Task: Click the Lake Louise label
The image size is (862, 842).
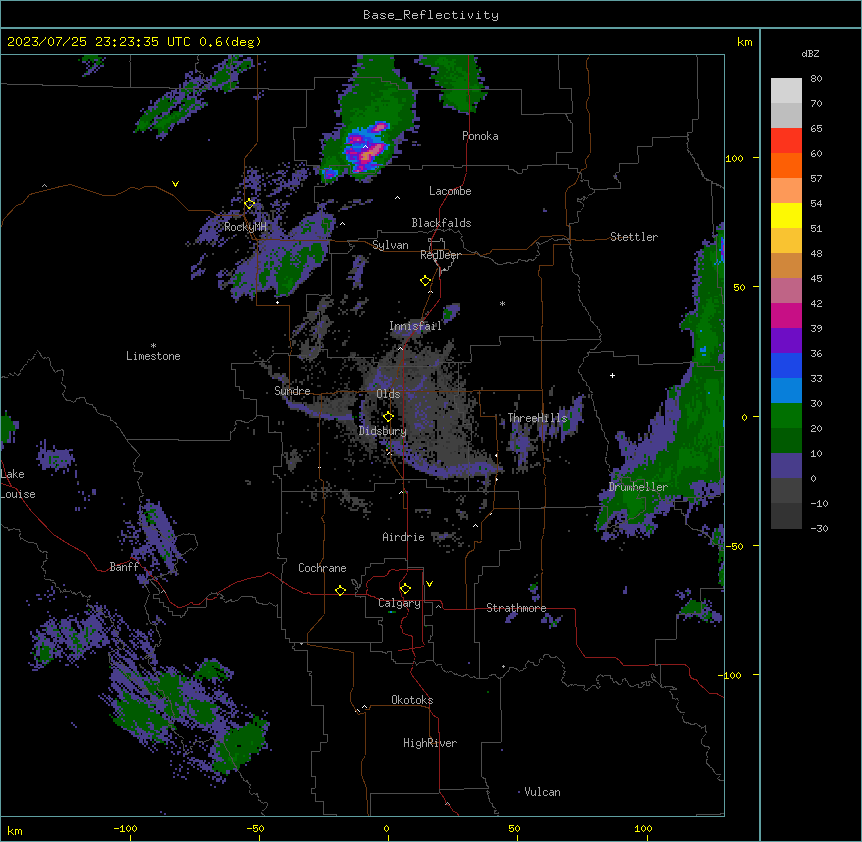Action: coord(16,484)
